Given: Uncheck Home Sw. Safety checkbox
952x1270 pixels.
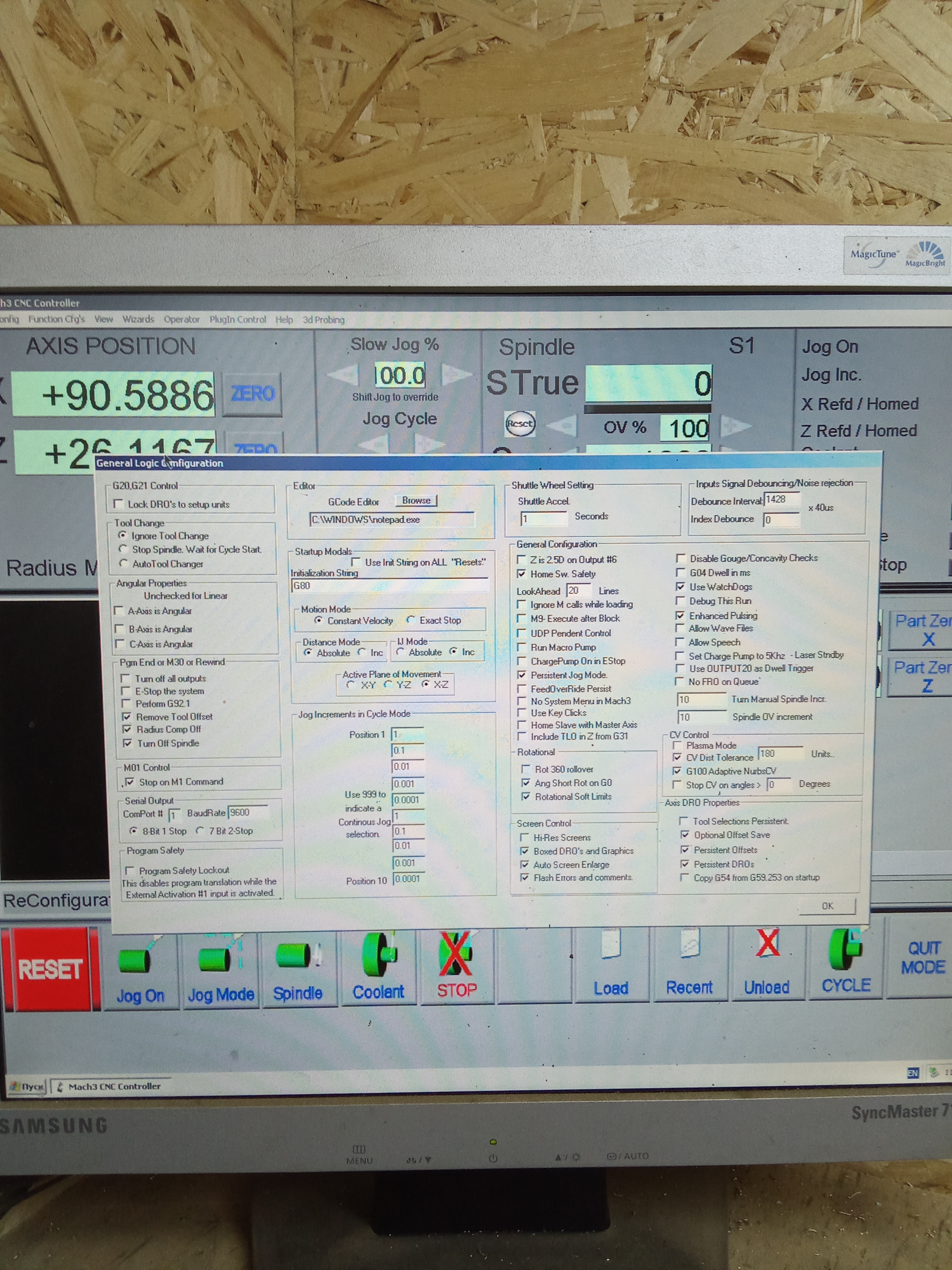Looking at the screenshot, I should pyautogui.click(x=521, y=574).
